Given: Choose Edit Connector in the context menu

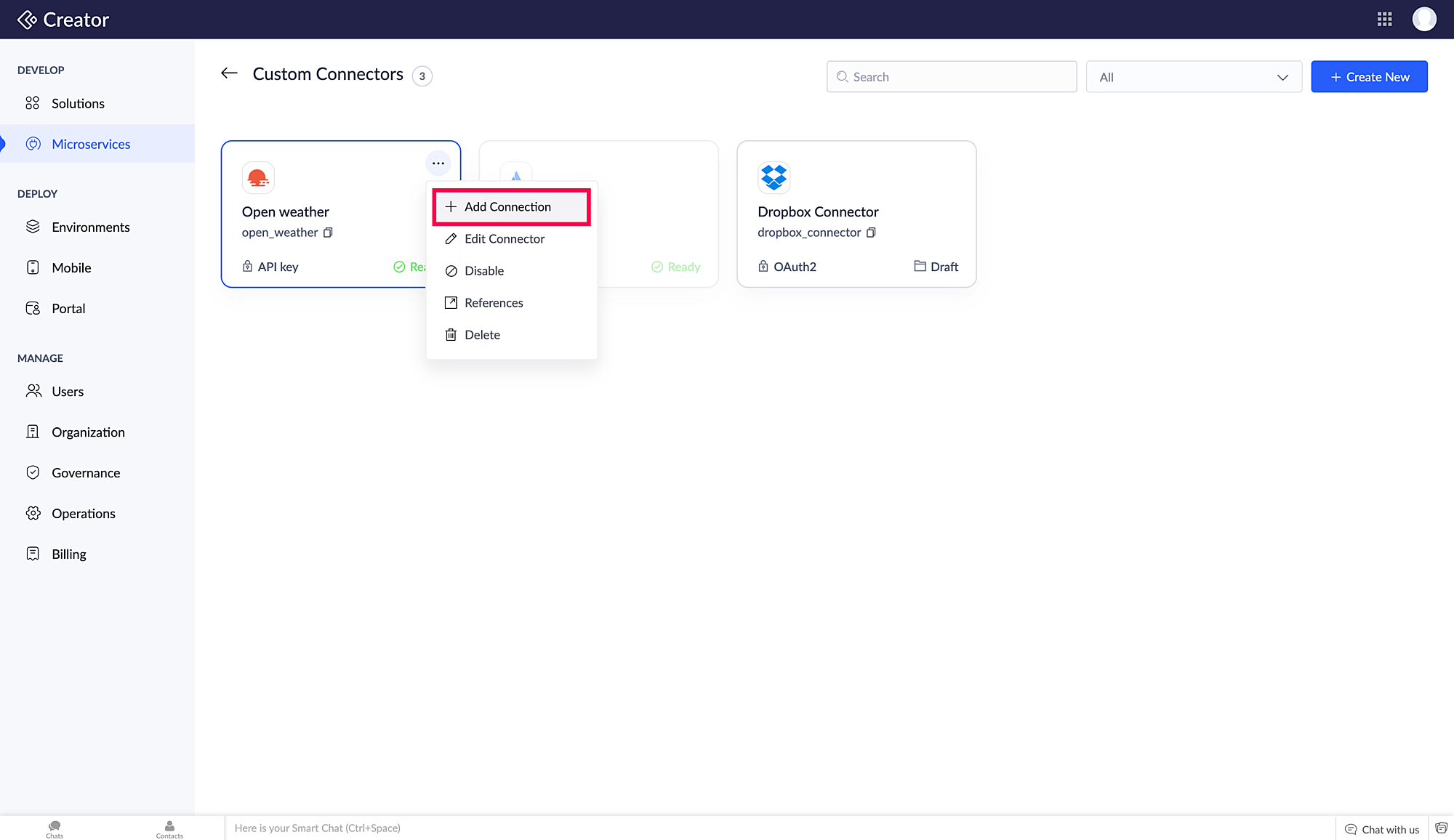Looking at the screenshot, I should tap(504, 239).
